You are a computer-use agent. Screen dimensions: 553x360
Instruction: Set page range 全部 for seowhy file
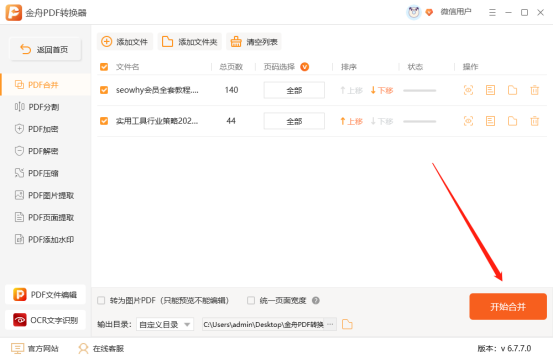click(x=294, y=90)
